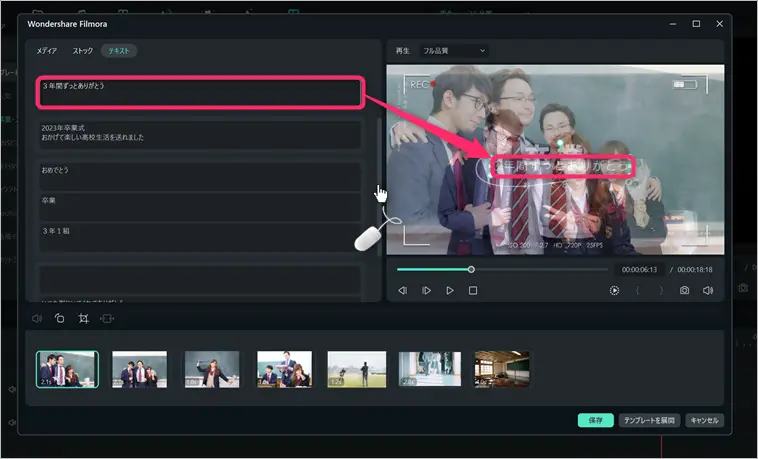Click the current timecode 00:00:06:13

pos(639,269)
